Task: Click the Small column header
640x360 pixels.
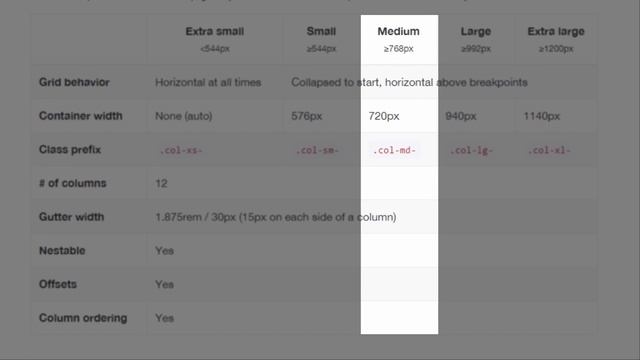Action: click(x=321, y=31)
